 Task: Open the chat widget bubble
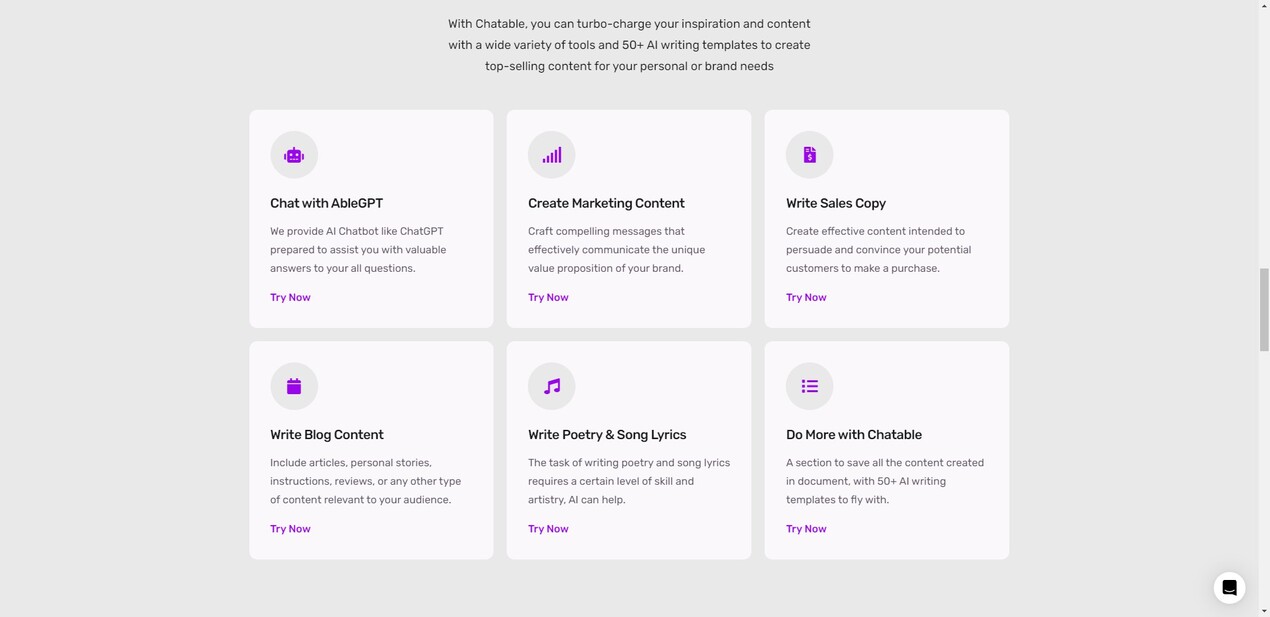[1229, 588]
